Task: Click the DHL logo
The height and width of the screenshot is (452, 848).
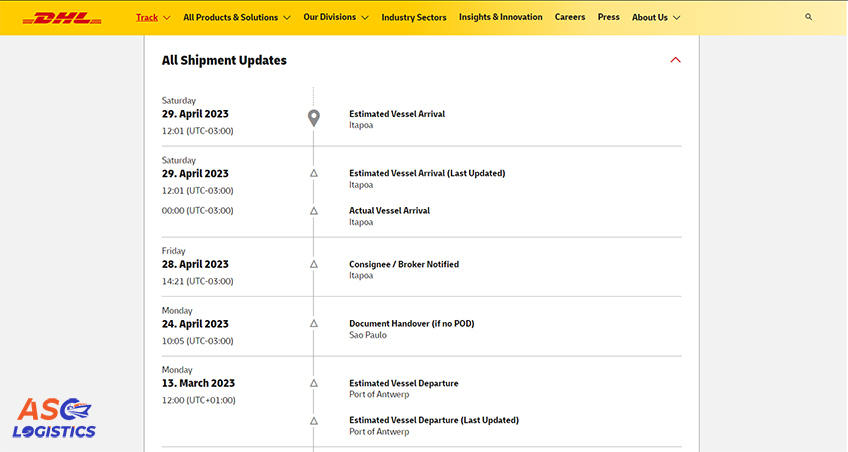Action: [62, 17]
